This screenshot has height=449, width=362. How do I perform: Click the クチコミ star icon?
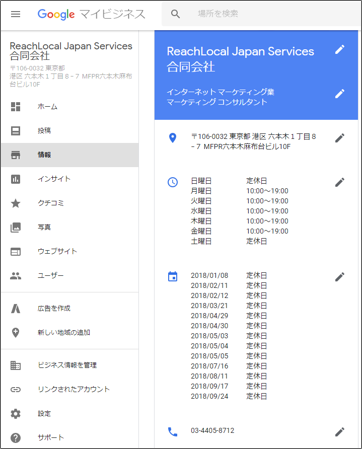(16, 203)
